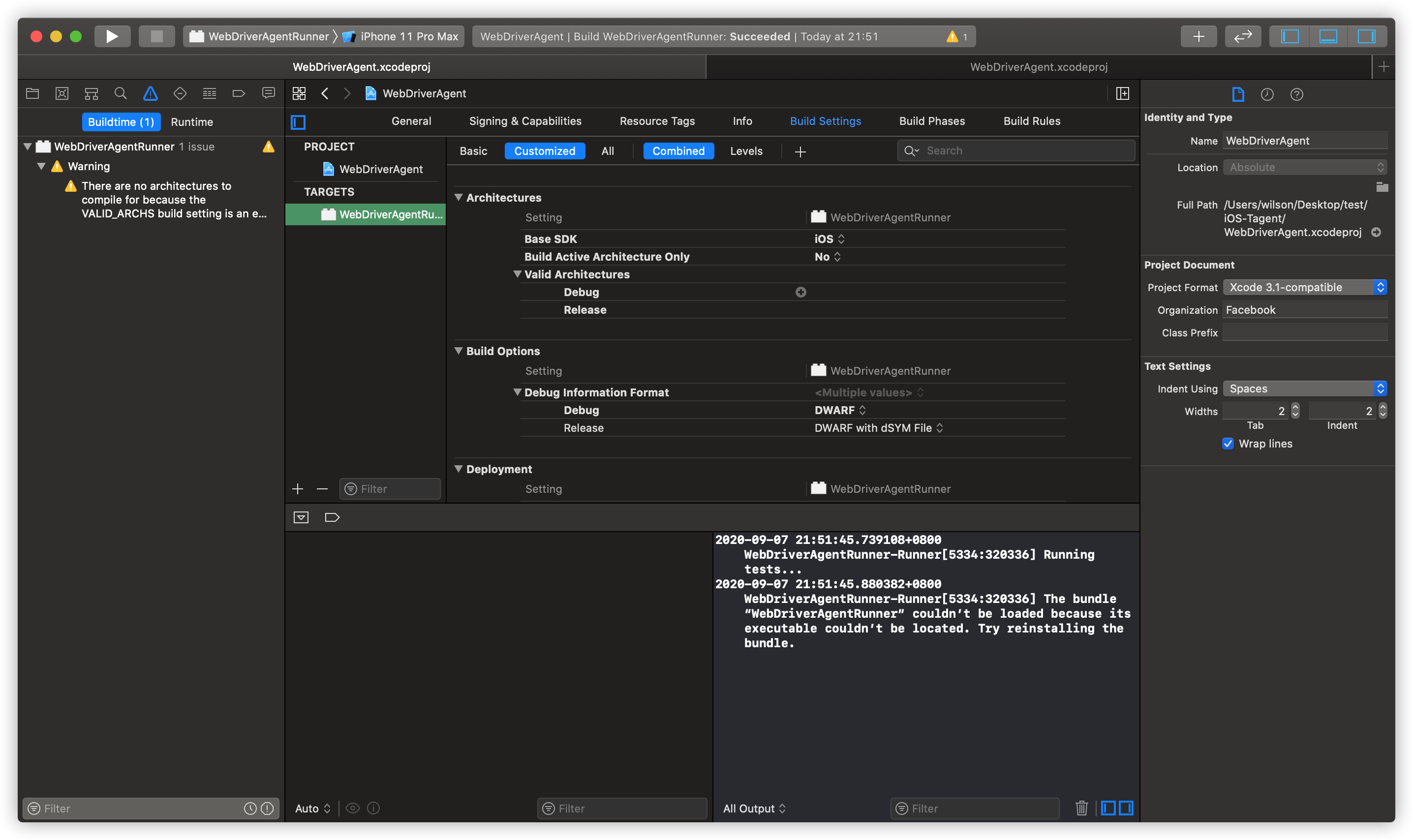
Task: Open the Signing & Capabilities tab
Action: (x=525, y=121)
